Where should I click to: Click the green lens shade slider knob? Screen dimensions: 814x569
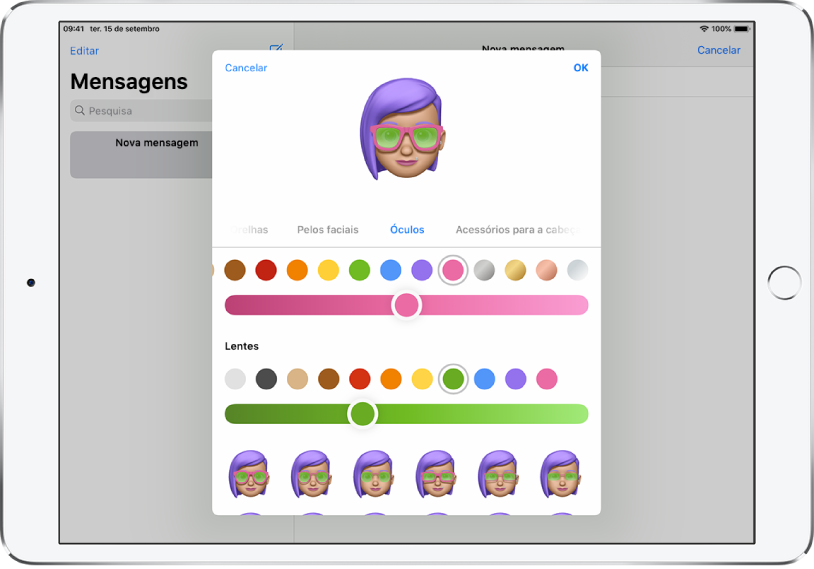point(362,414)
